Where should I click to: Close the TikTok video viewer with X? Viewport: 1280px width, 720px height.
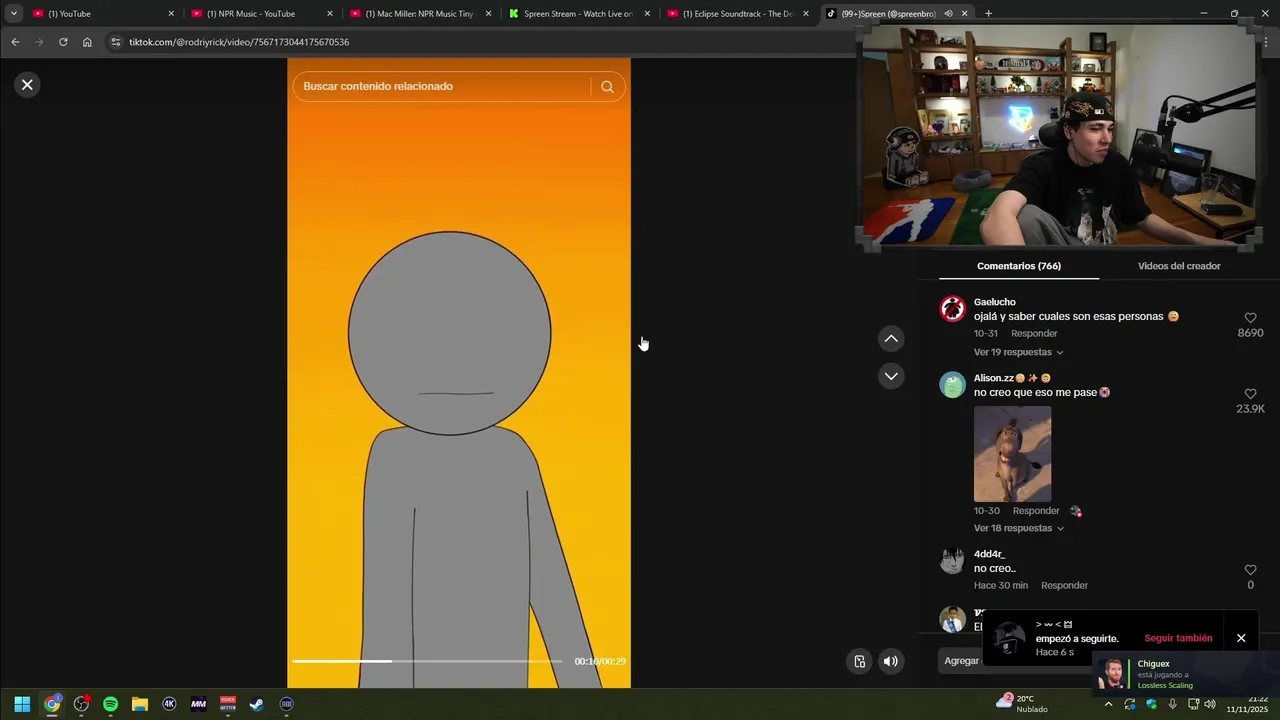(x=27, y=85)
